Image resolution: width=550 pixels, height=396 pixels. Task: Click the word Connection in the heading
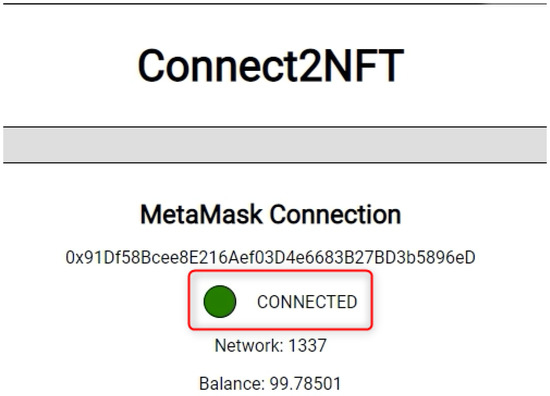point(336,214)
